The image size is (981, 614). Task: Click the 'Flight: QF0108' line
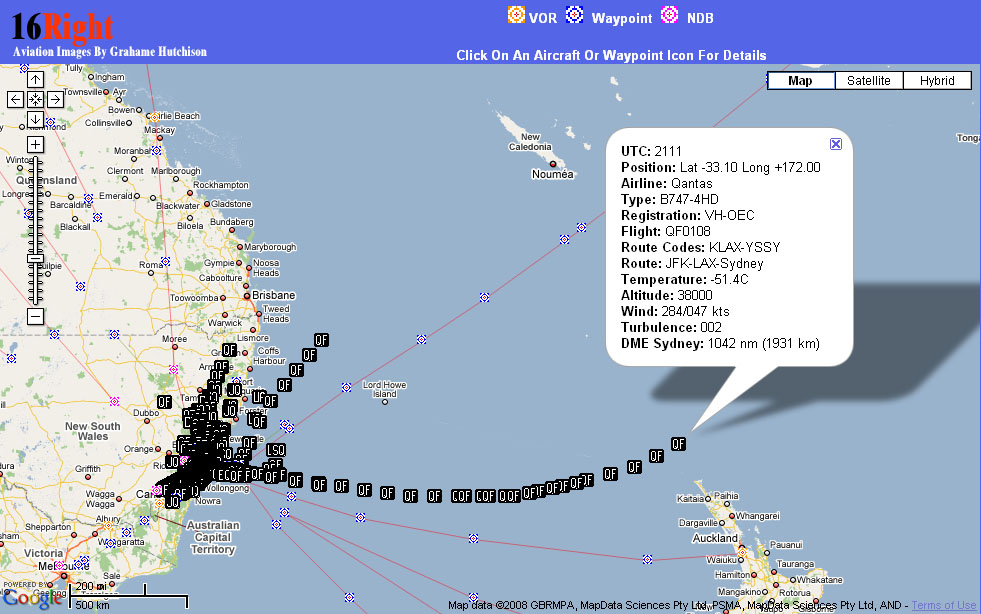coord(666,232)
